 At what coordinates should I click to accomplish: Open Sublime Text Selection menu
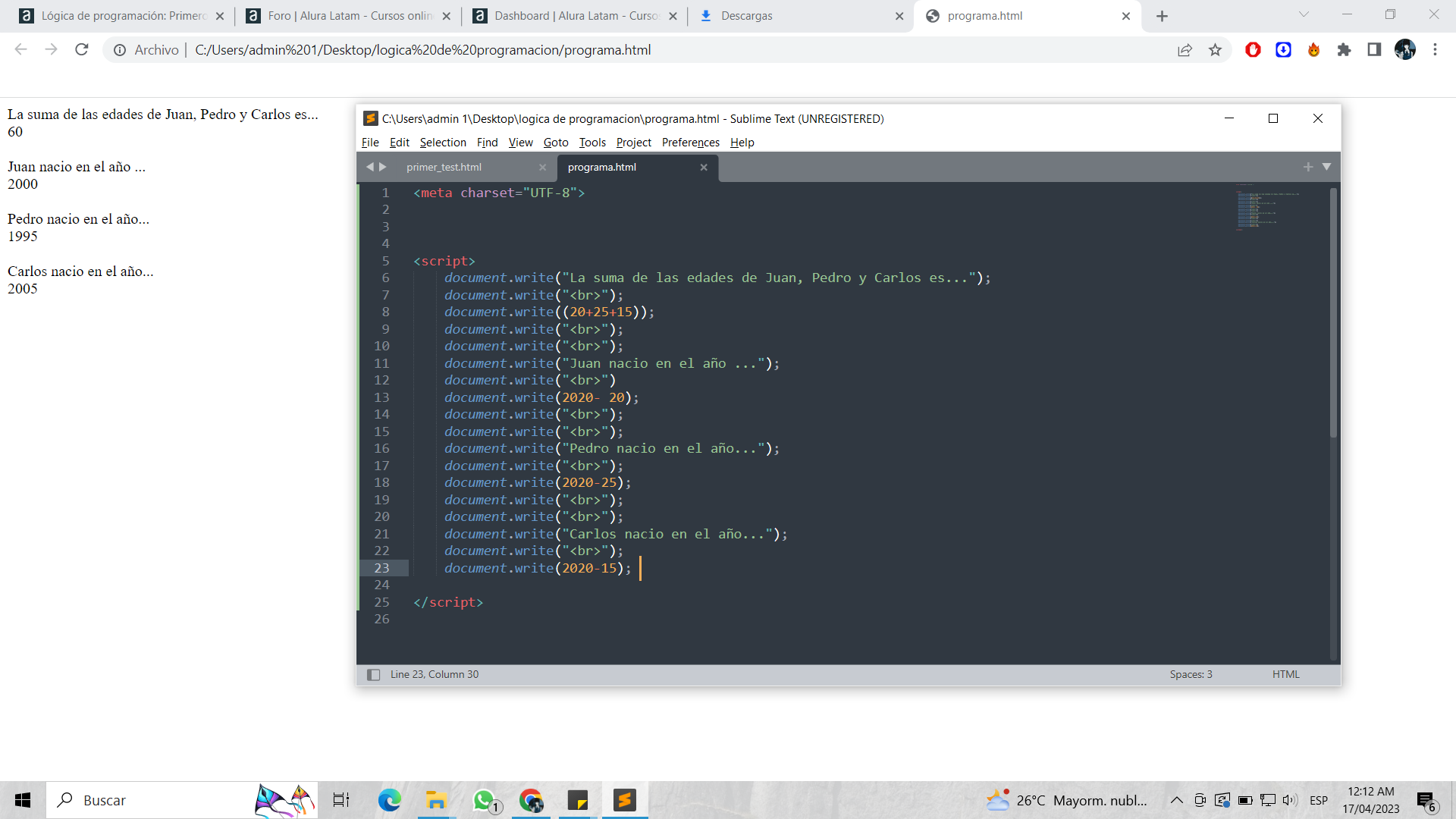coord(443,143)
